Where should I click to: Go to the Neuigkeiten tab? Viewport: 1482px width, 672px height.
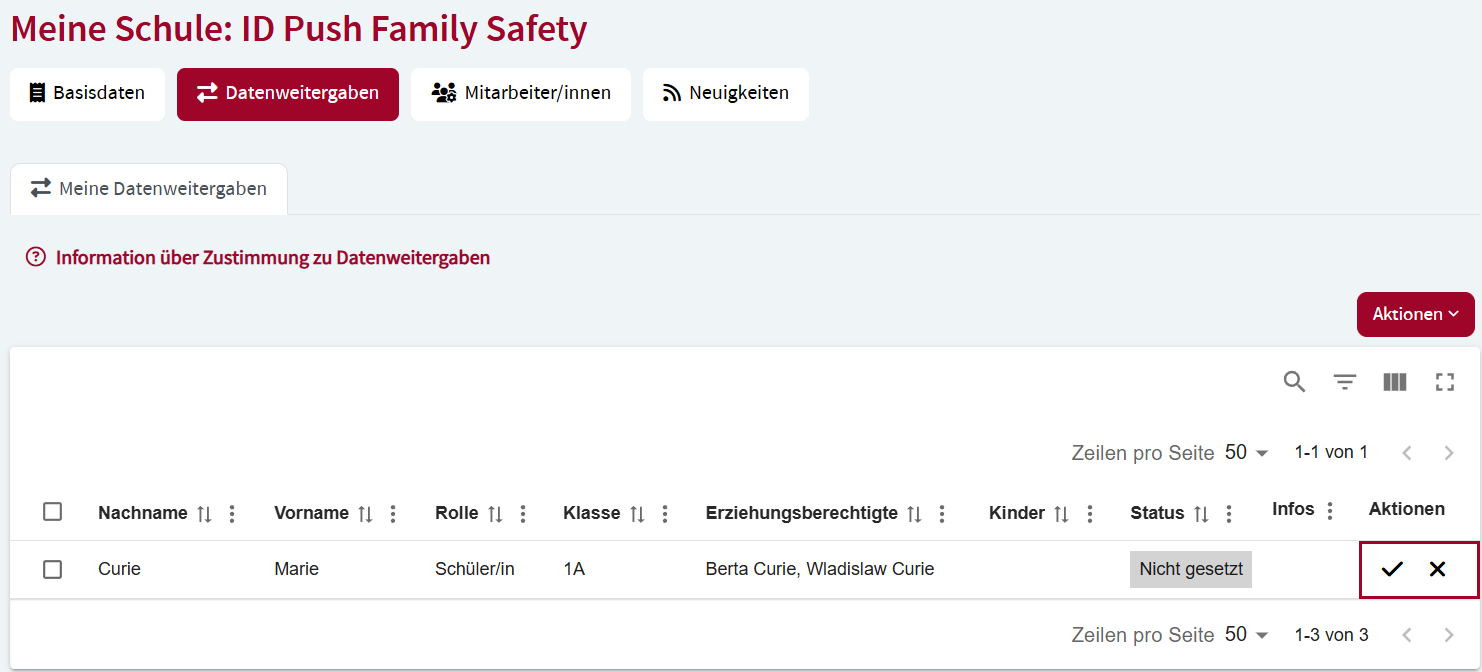pos(725,94)
